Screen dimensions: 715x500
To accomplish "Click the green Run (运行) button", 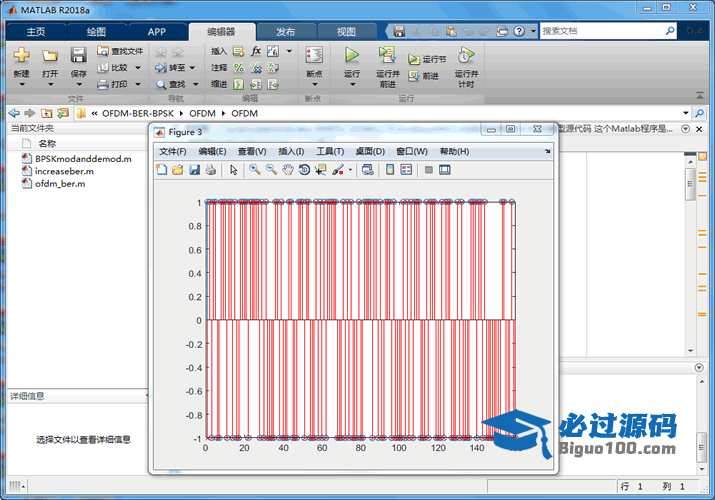I will click(352, 56).
